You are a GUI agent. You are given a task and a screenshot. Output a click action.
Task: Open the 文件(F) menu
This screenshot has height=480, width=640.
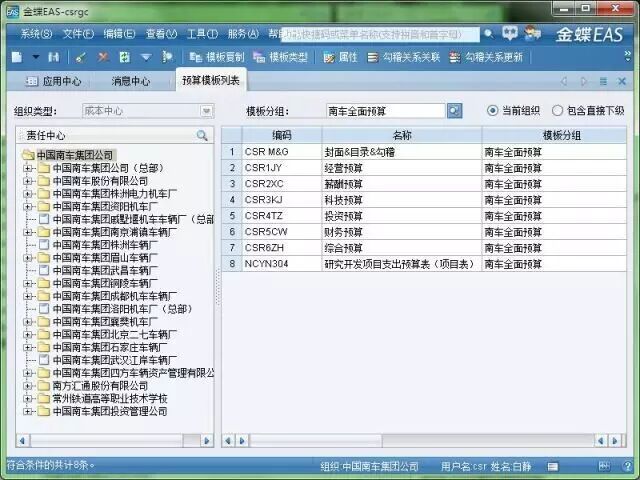78,34
